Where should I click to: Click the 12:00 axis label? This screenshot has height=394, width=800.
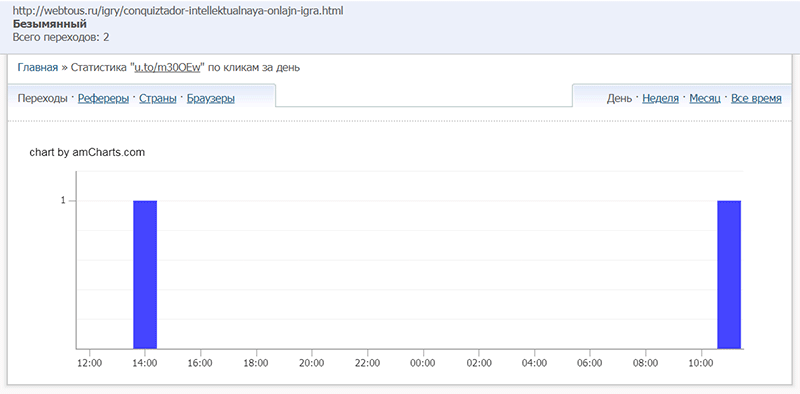pos(89,363)
